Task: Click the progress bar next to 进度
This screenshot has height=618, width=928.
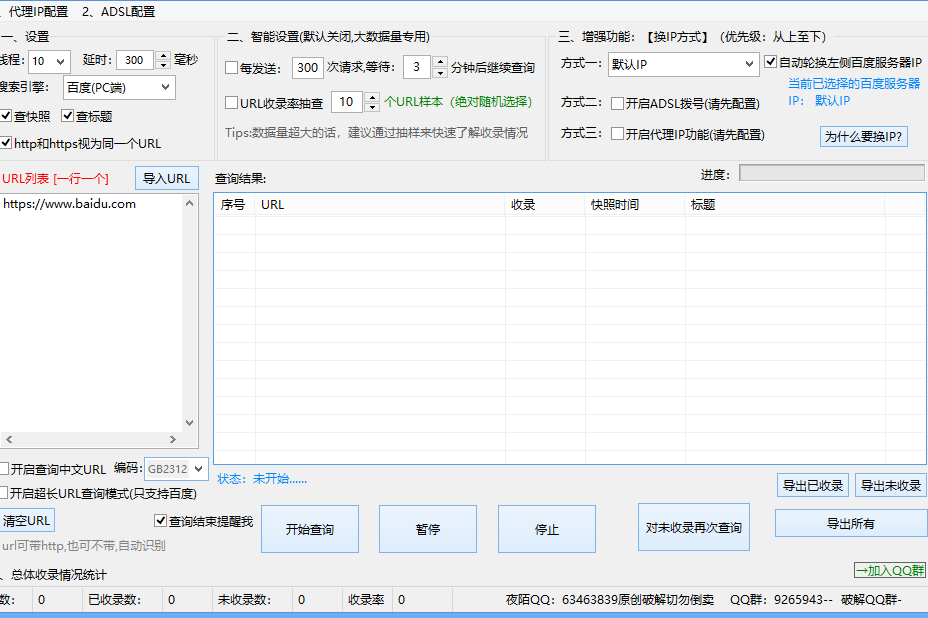Action: pos(831,173)
